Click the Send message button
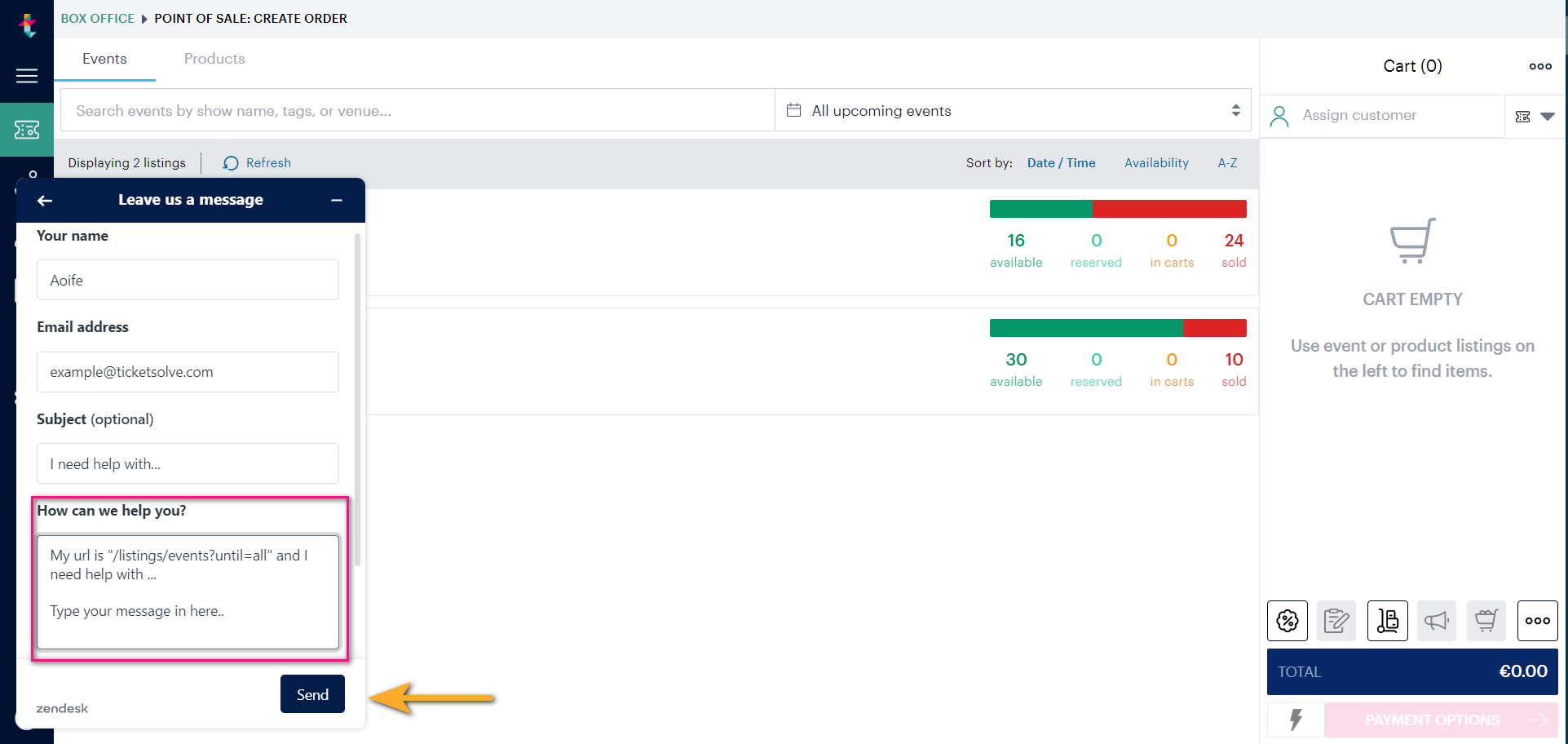 tap(312, 694)
